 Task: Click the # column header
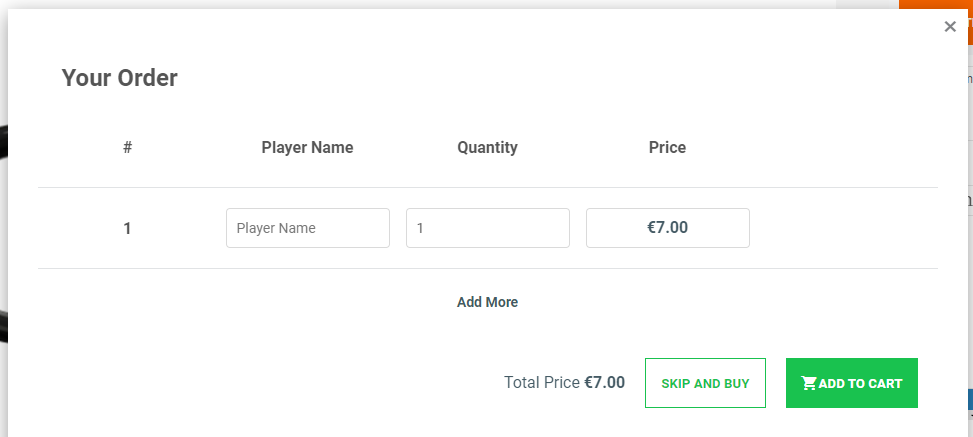[x=127, y=148]
